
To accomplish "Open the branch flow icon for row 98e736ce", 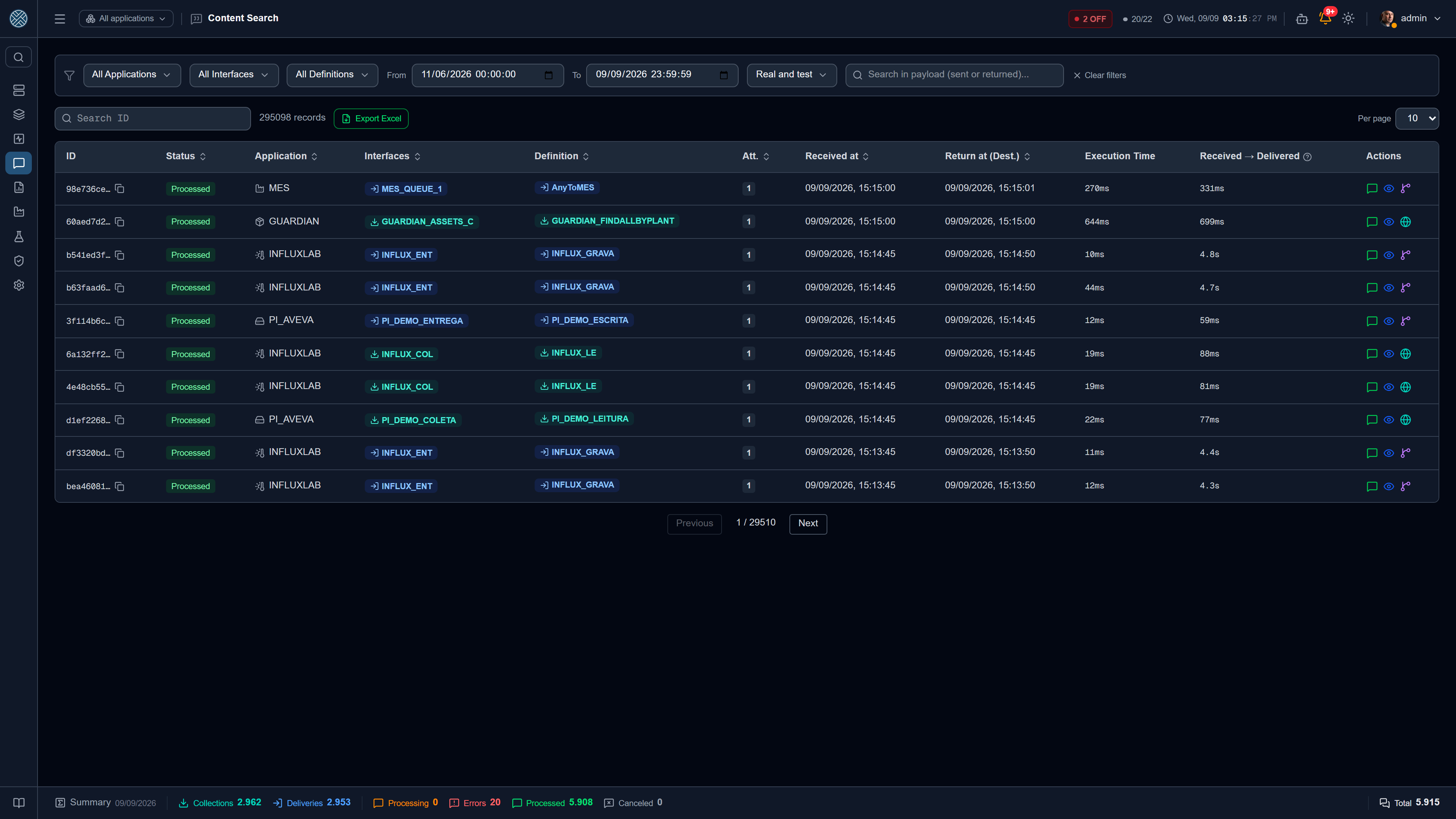I will [x=1406, y=189].
